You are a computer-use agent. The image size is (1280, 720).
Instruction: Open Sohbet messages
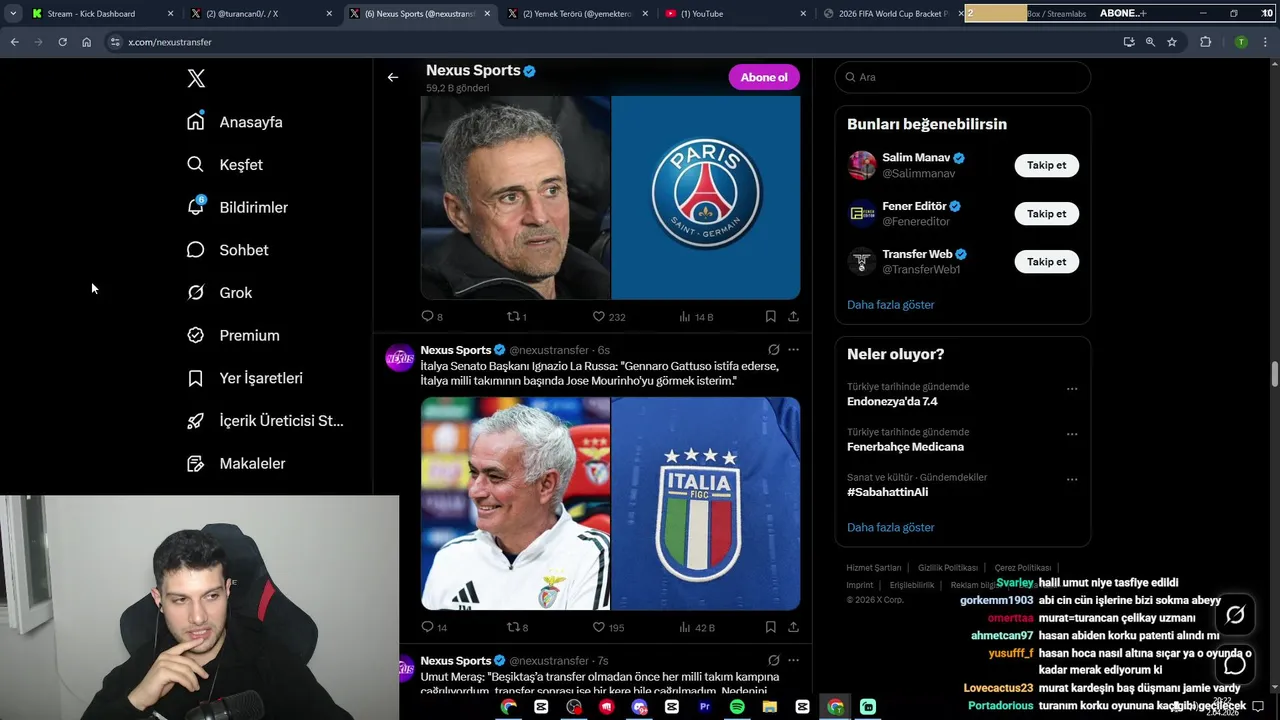click(x=228, y=250)
